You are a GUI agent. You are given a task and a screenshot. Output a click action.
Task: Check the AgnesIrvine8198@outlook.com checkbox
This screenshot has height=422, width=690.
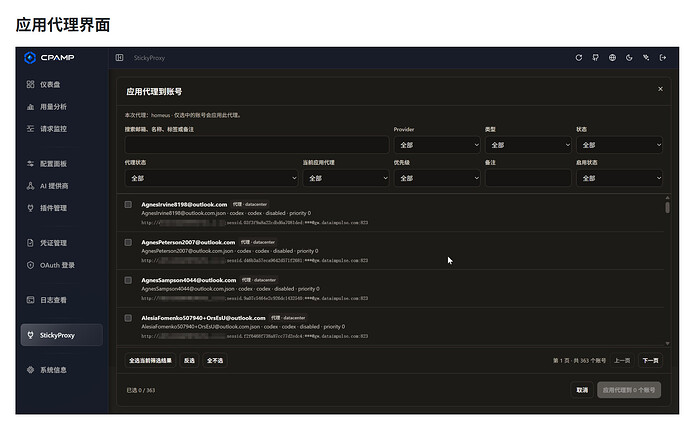(128, 205)
